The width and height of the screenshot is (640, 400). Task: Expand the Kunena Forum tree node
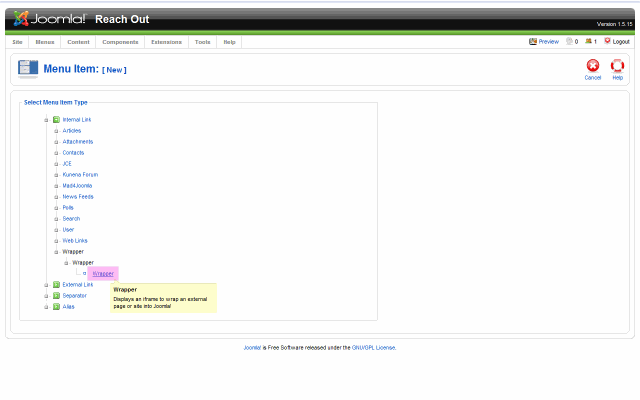click(56, 175)
